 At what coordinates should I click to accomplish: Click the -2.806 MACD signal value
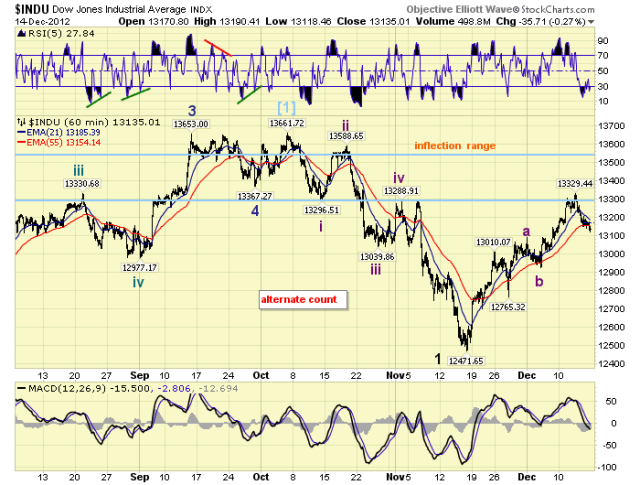[174, 388]
